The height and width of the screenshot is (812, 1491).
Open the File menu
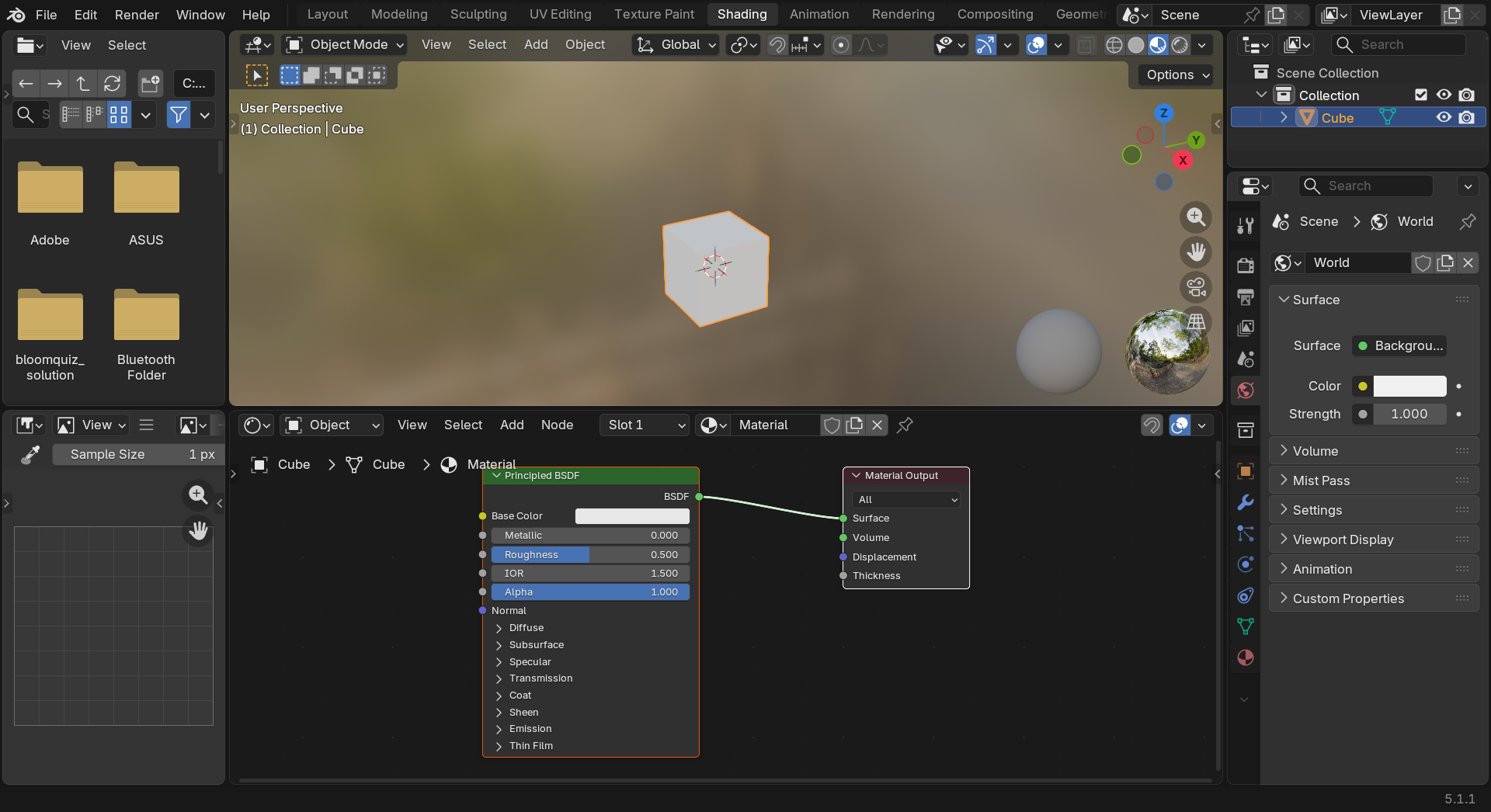coord(46,15)
